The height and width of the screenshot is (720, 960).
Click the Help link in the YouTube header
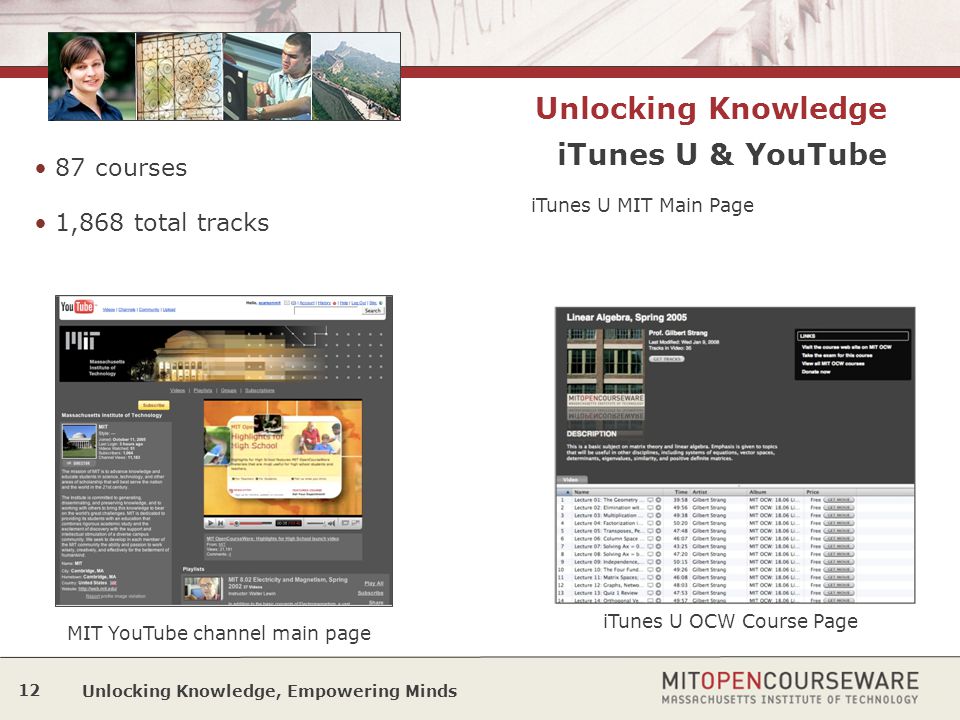click(344, 303)
